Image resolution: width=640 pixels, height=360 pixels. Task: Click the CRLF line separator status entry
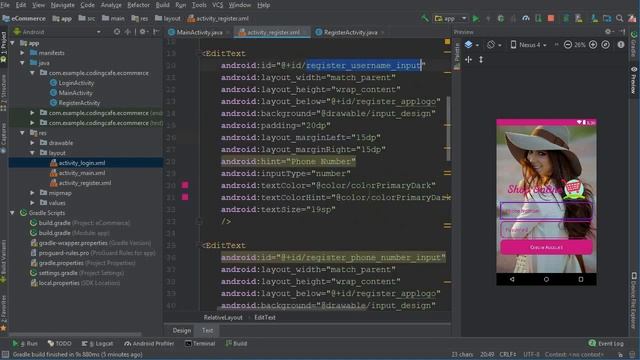pyautogui.click(x=508, y=354)
